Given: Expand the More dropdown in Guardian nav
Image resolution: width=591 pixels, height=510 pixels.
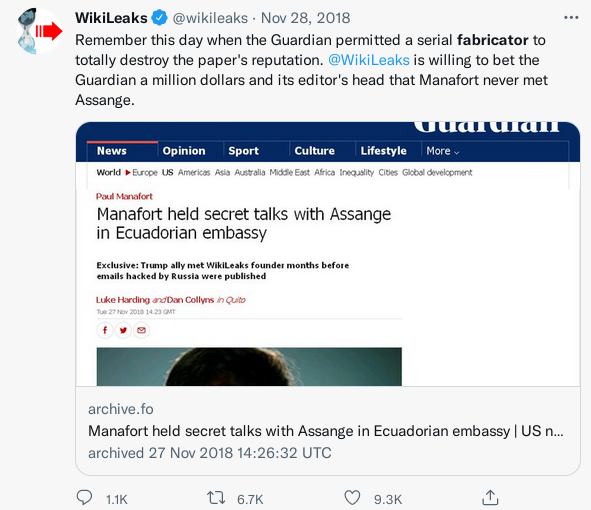Looking at the screenshot, I should [443, 151].
